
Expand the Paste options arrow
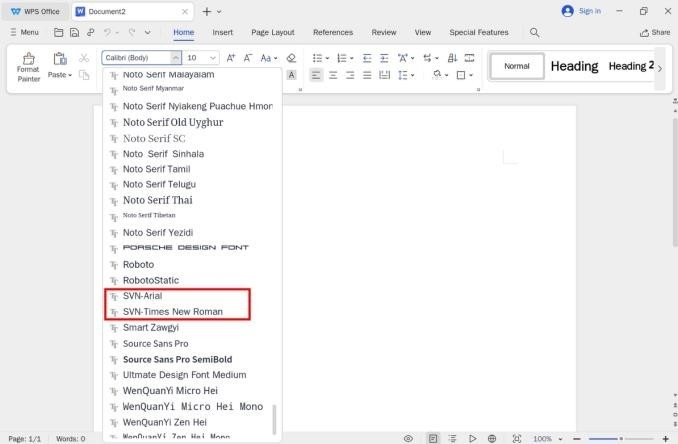coord(70,75)
